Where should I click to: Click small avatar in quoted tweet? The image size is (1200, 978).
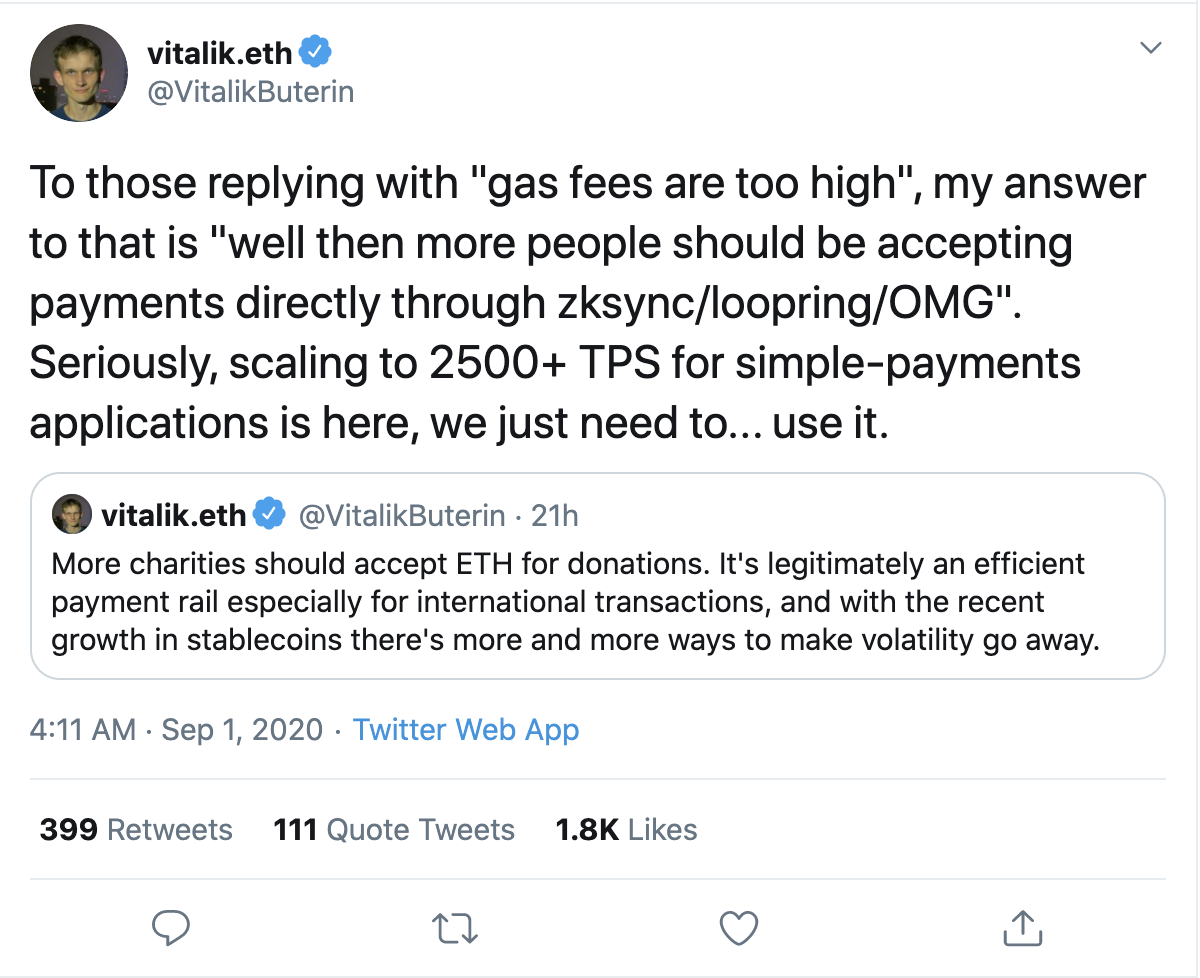(72, 515)
